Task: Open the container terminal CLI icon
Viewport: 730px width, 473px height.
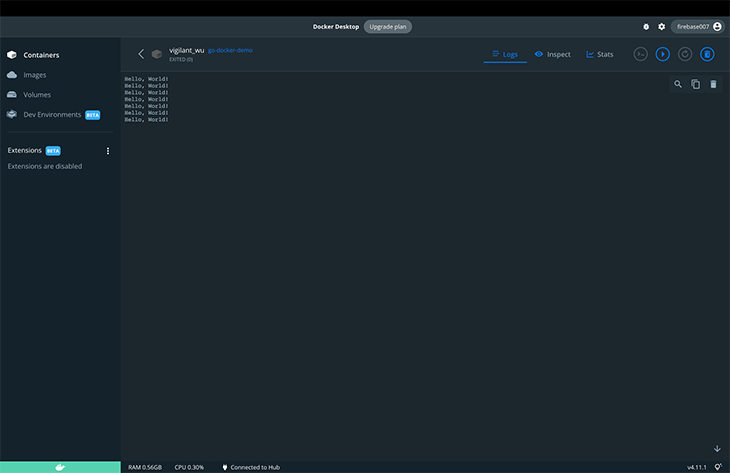Action: [x=641, y=54]
